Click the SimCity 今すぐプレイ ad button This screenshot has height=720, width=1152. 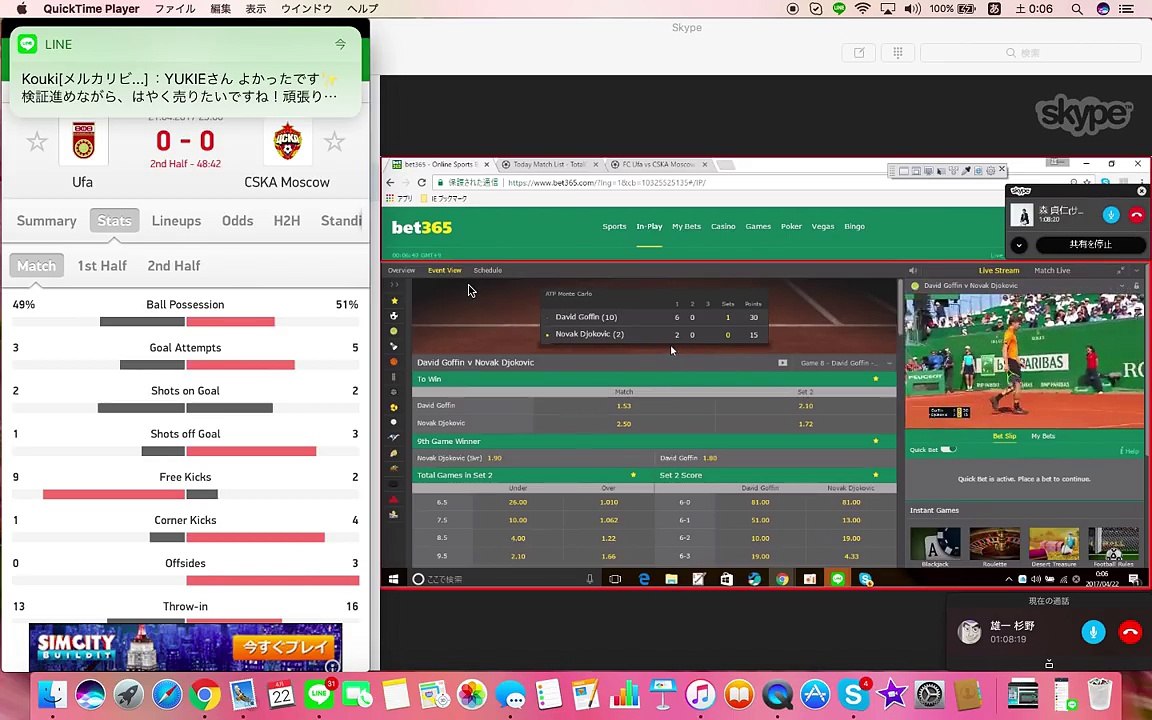click(x=284, y=648)
